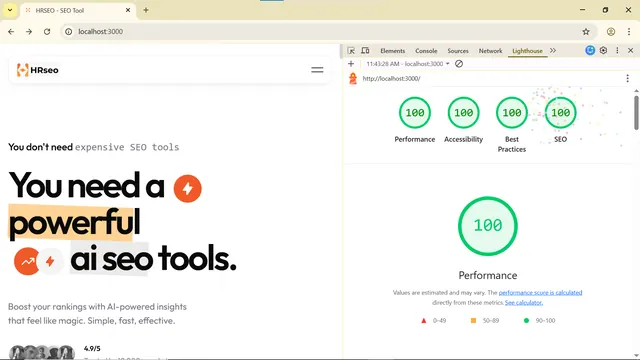Toggle the device toolbar in DevTools
The height and width of the screenshot is (360, 640).
pos(365,51)
